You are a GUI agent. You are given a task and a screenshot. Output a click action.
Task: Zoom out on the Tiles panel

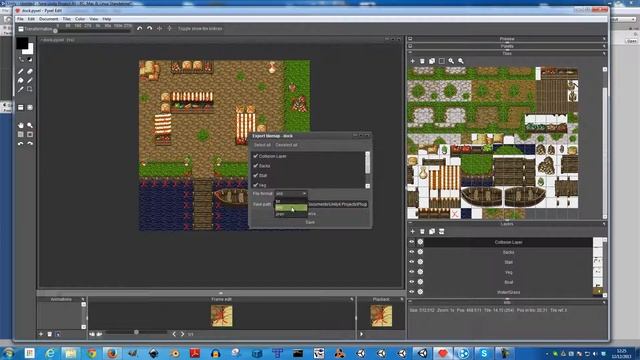pyautogui.click(x=461, y=61)
